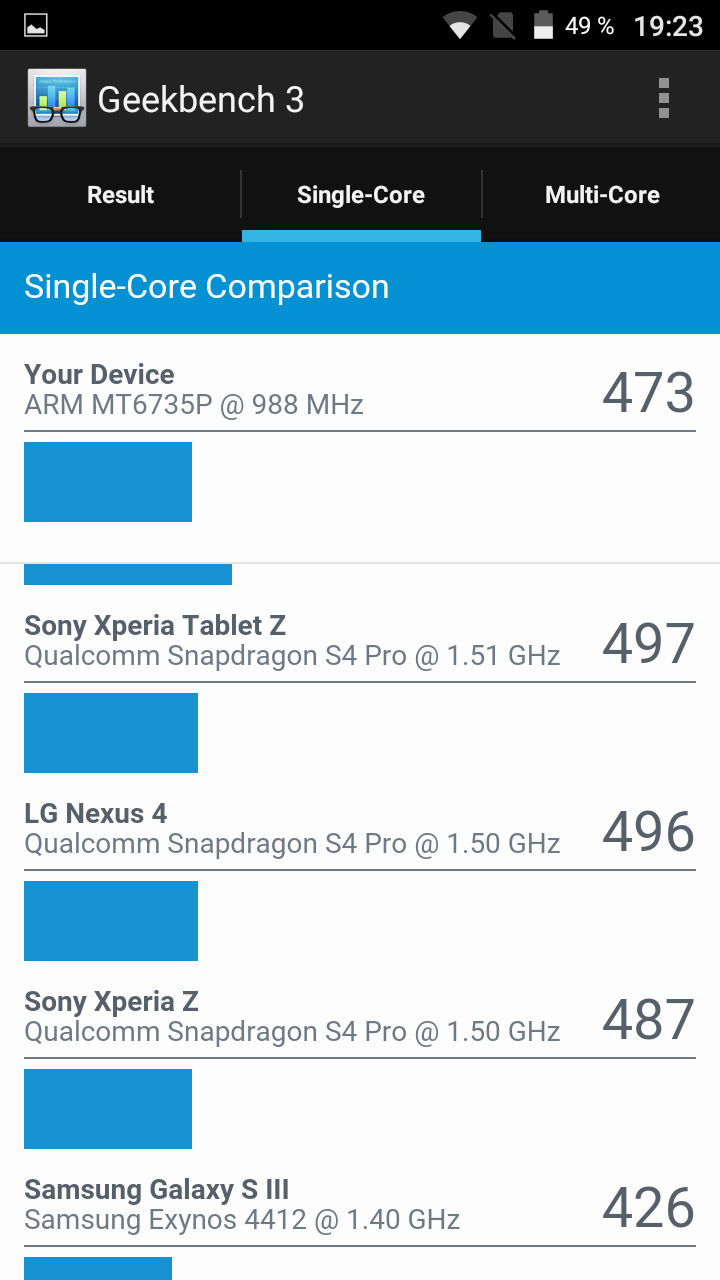Screen dimensions: 720x1280
Task: Tap the 473 score value
Action: (648, 392)
